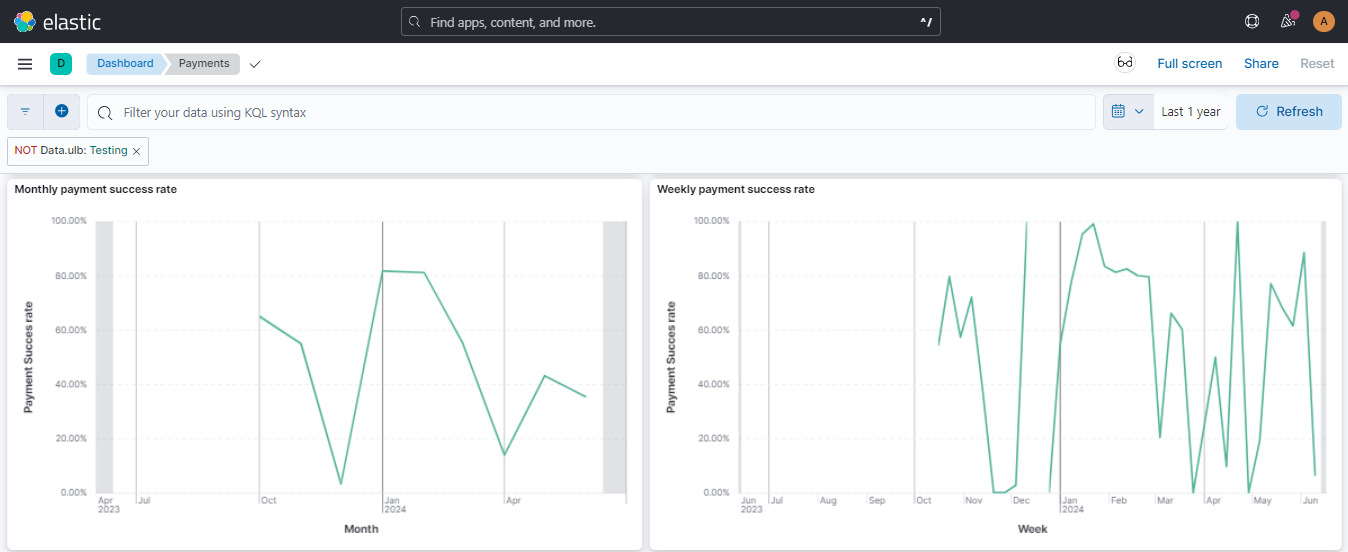This screenshot has height=552, width=1348.
Task: Open the Last 1 year time range
Action: click(x=1190, y=112)
